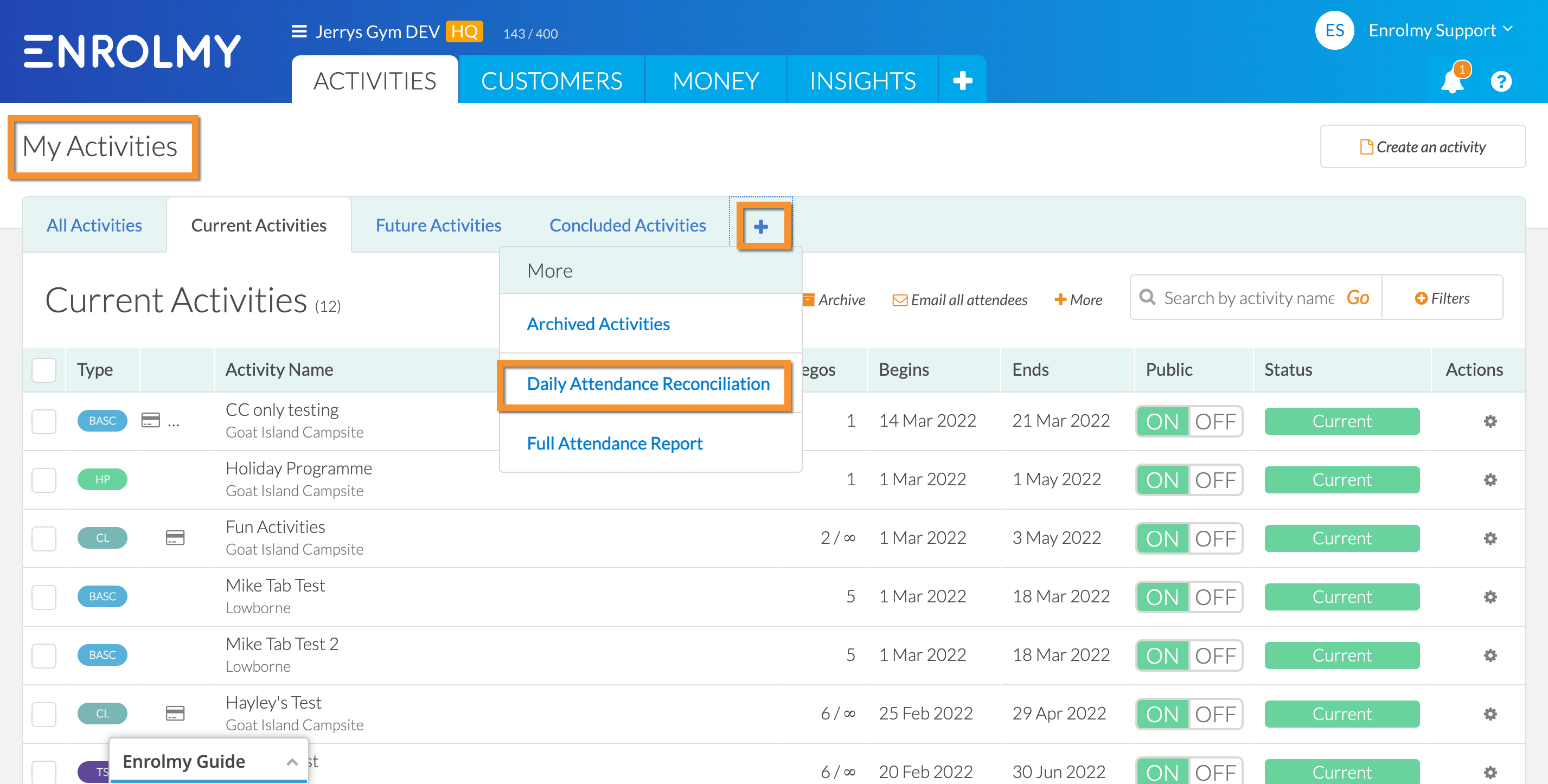Click Email all attendees
This screenshot has width=1548, height=784.
pyautogui.click(x=959, y=299)
